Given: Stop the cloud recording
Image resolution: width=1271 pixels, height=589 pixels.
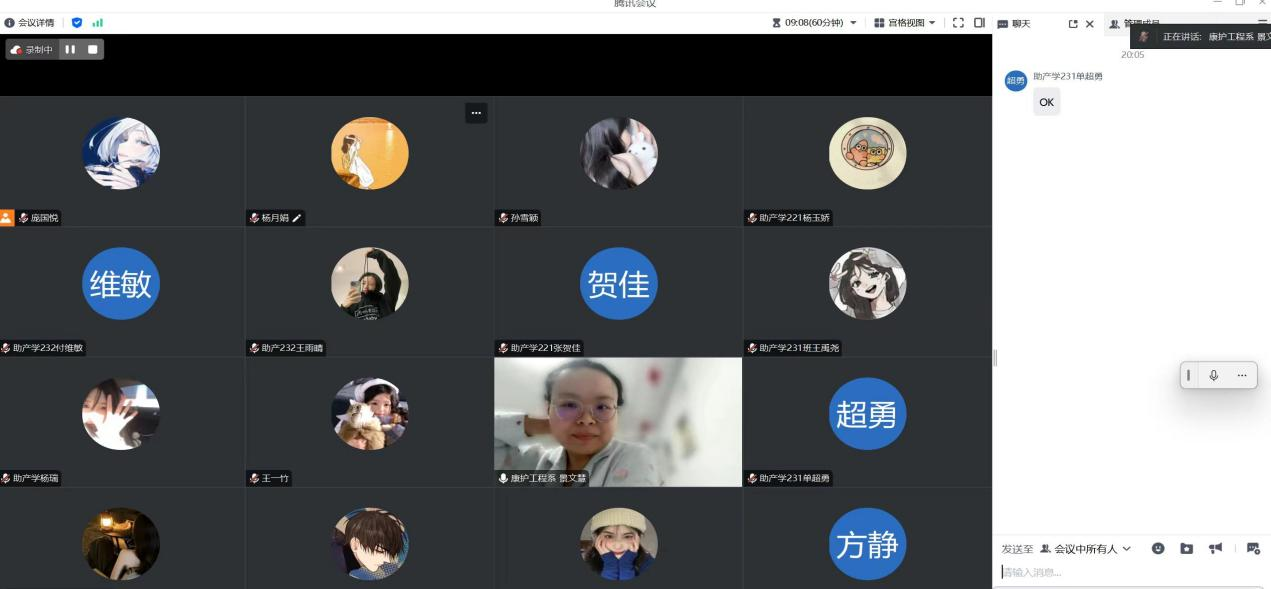Looking at the screenshot, I should click(92, 49).
